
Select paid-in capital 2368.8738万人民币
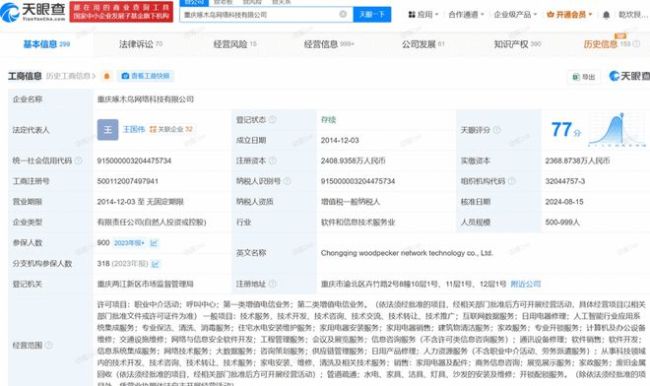577,160
